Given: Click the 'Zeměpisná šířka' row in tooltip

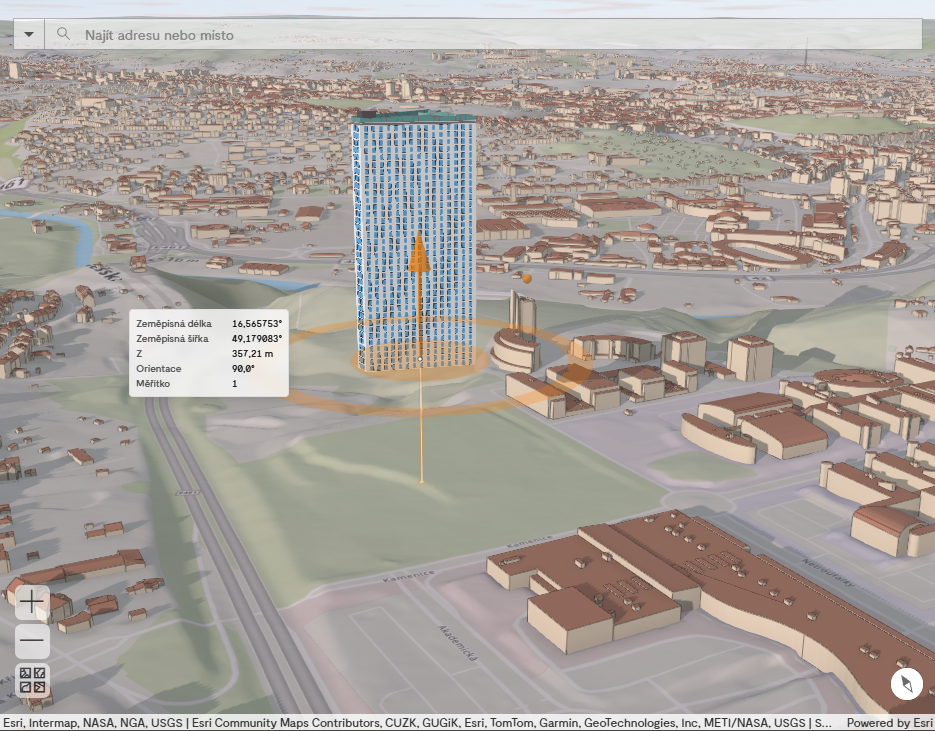Looking at the screenshot, I should [209, 339].
